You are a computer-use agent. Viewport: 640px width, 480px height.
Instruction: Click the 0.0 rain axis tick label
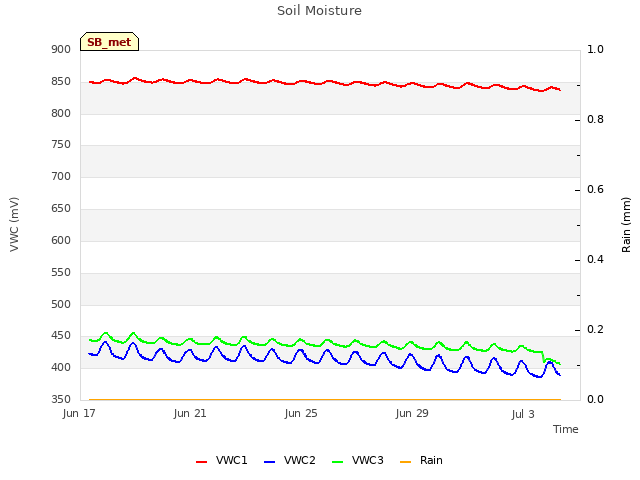click(x=595, y=400)
